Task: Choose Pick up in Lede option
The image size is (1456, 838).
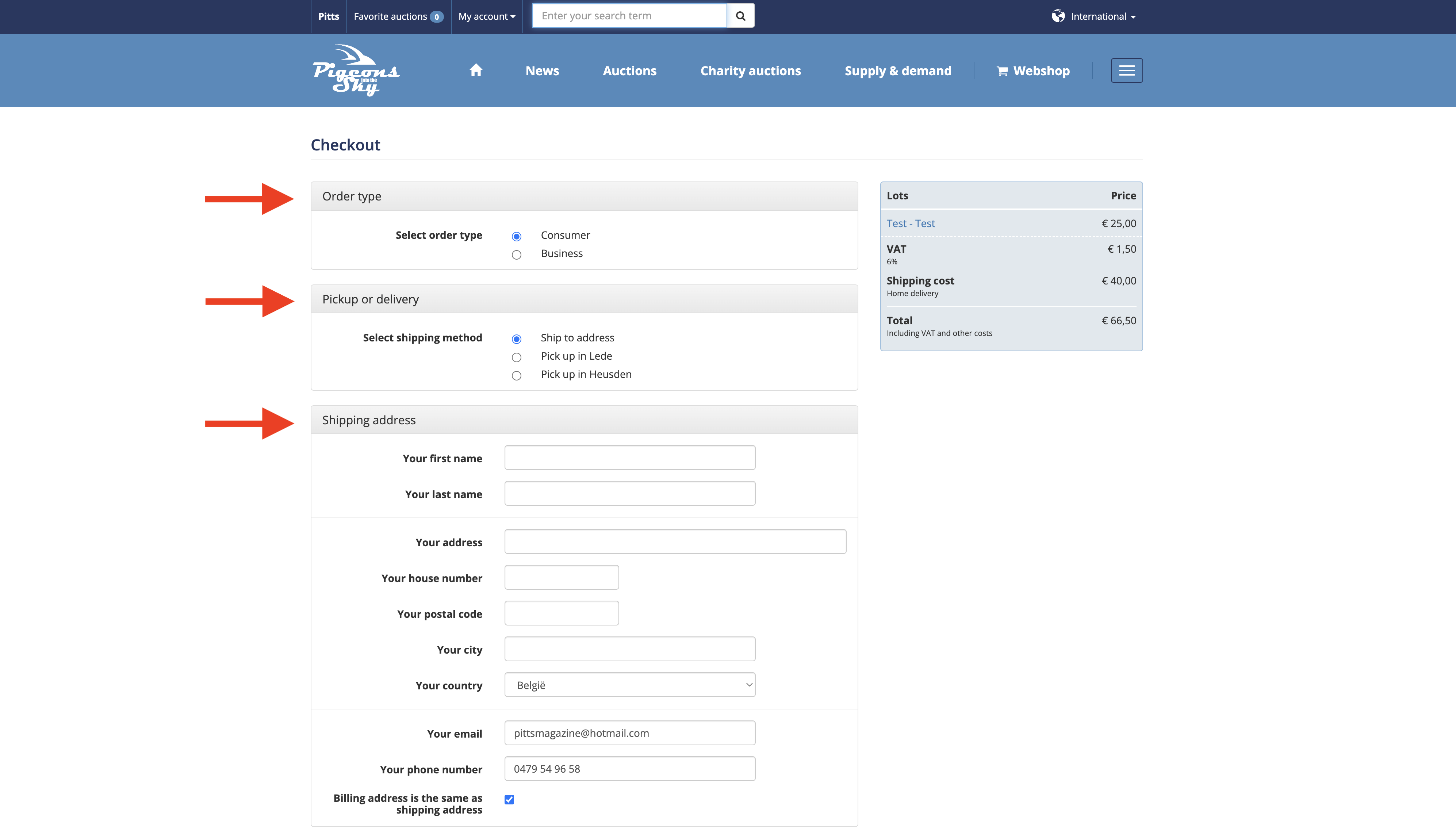Action: click(x=516, y=357)
